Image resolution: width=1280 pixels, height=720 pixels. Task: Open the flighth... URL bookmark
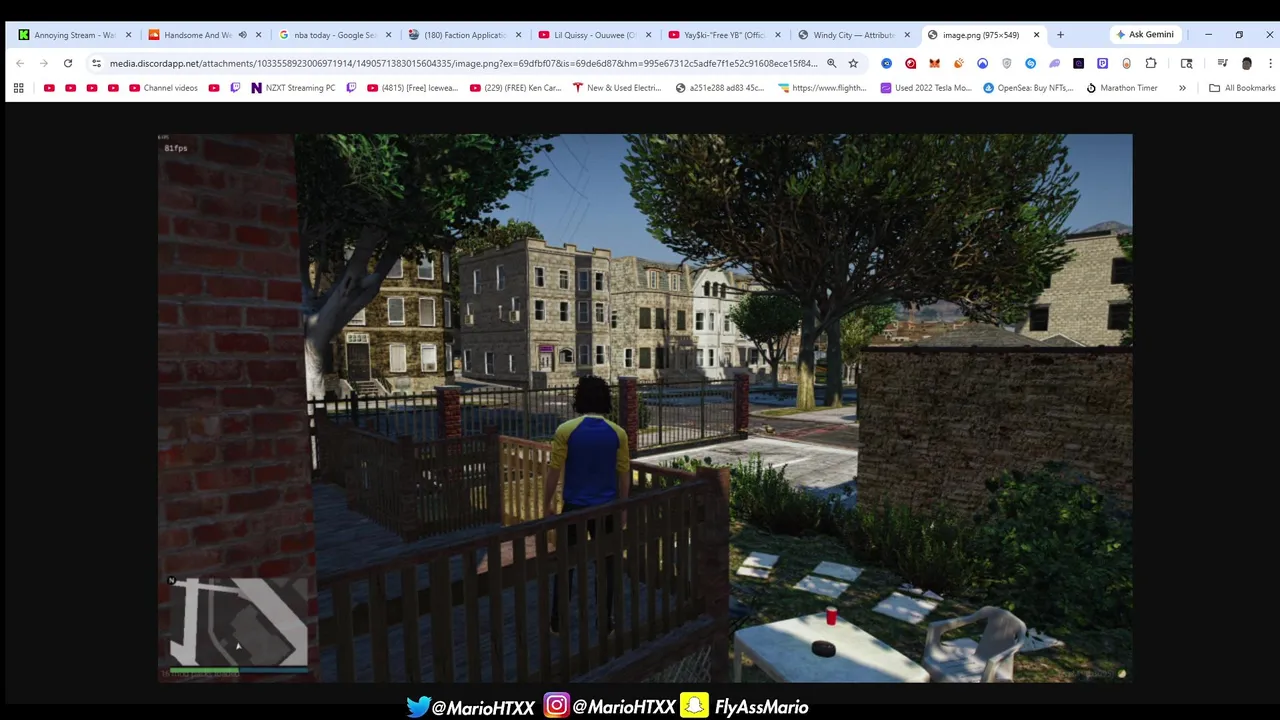822,88
